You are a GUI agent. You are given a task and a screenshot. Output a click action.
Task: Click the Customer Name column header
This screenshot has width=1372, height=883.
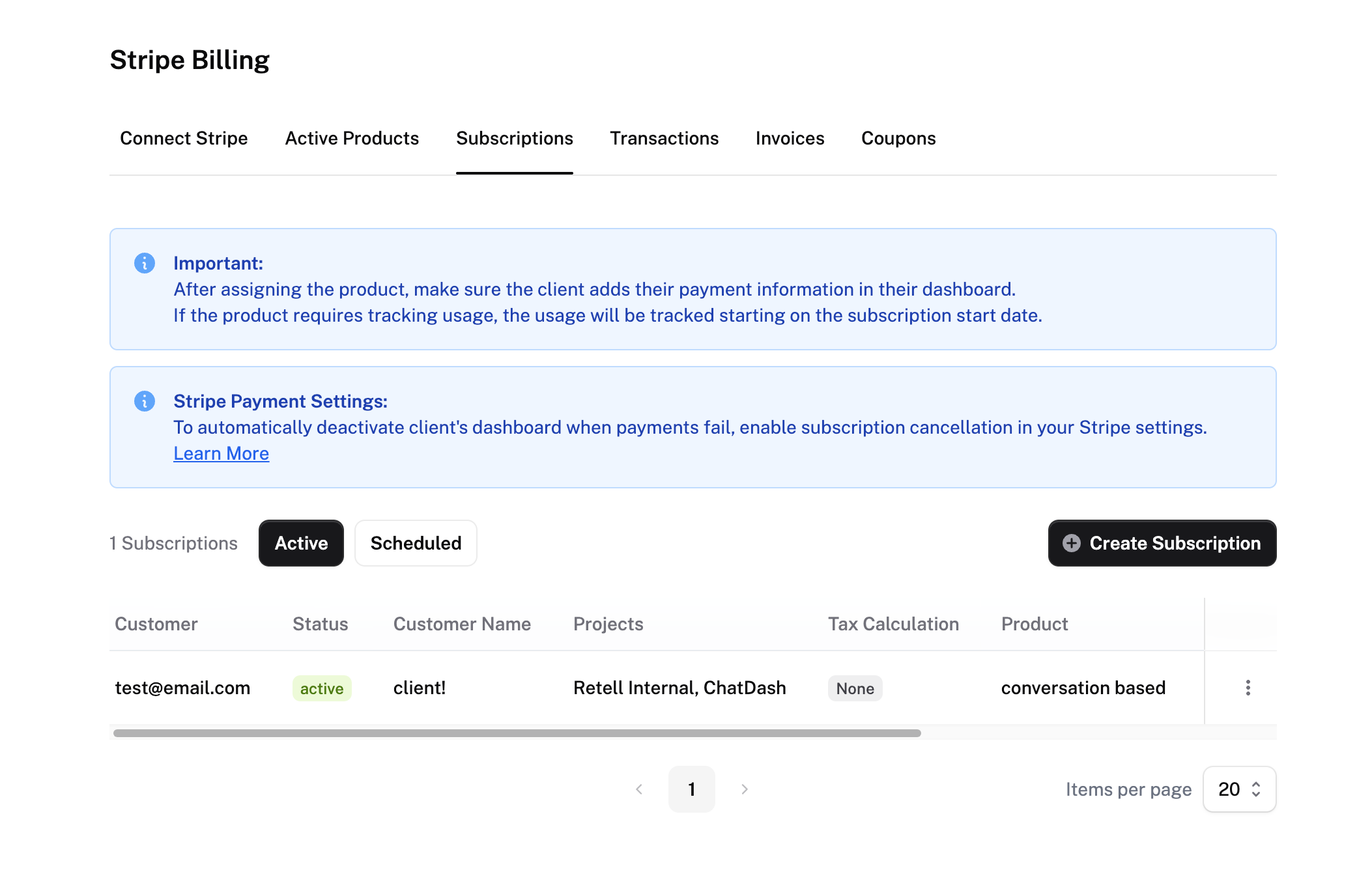[462, 624]
